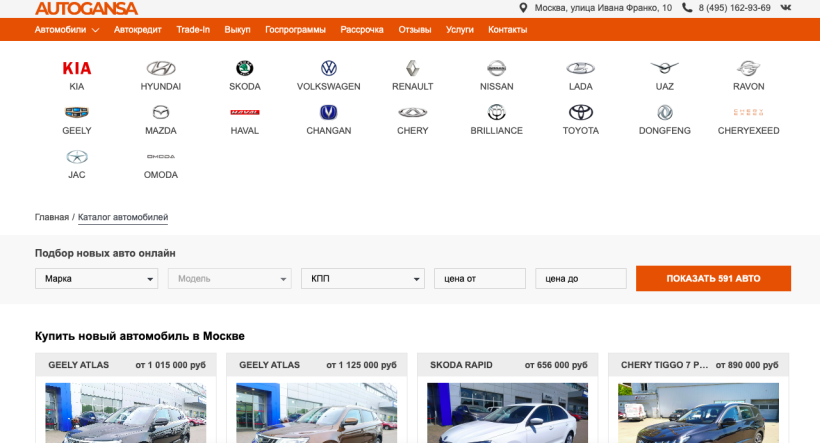Viewport: 820px width, 443px height.
Task: Open the Chery brand logo
Action: coord(413,112)
